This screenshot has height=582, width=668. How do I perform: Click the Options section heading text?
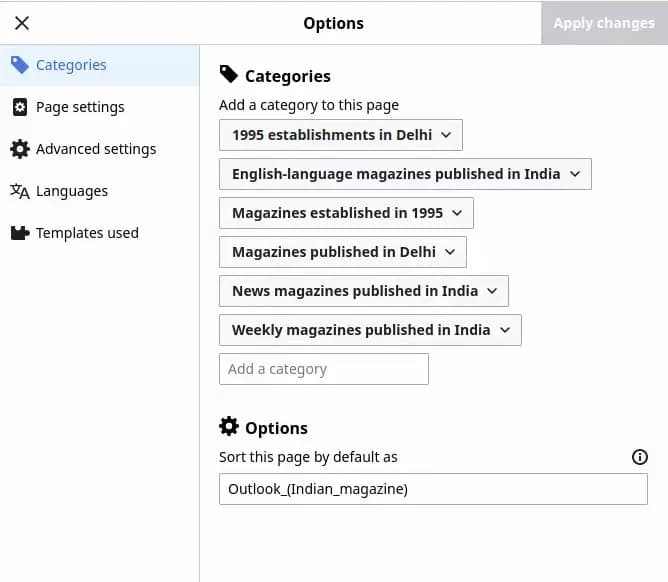click(x=276, y=429)
